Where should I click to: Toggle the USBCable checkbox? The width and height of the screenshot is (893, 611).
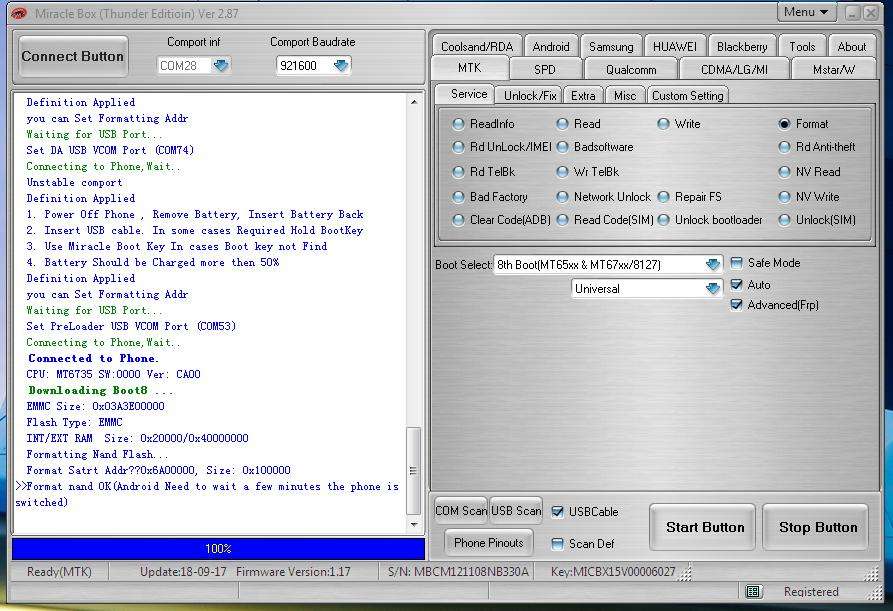coord(558,511)
